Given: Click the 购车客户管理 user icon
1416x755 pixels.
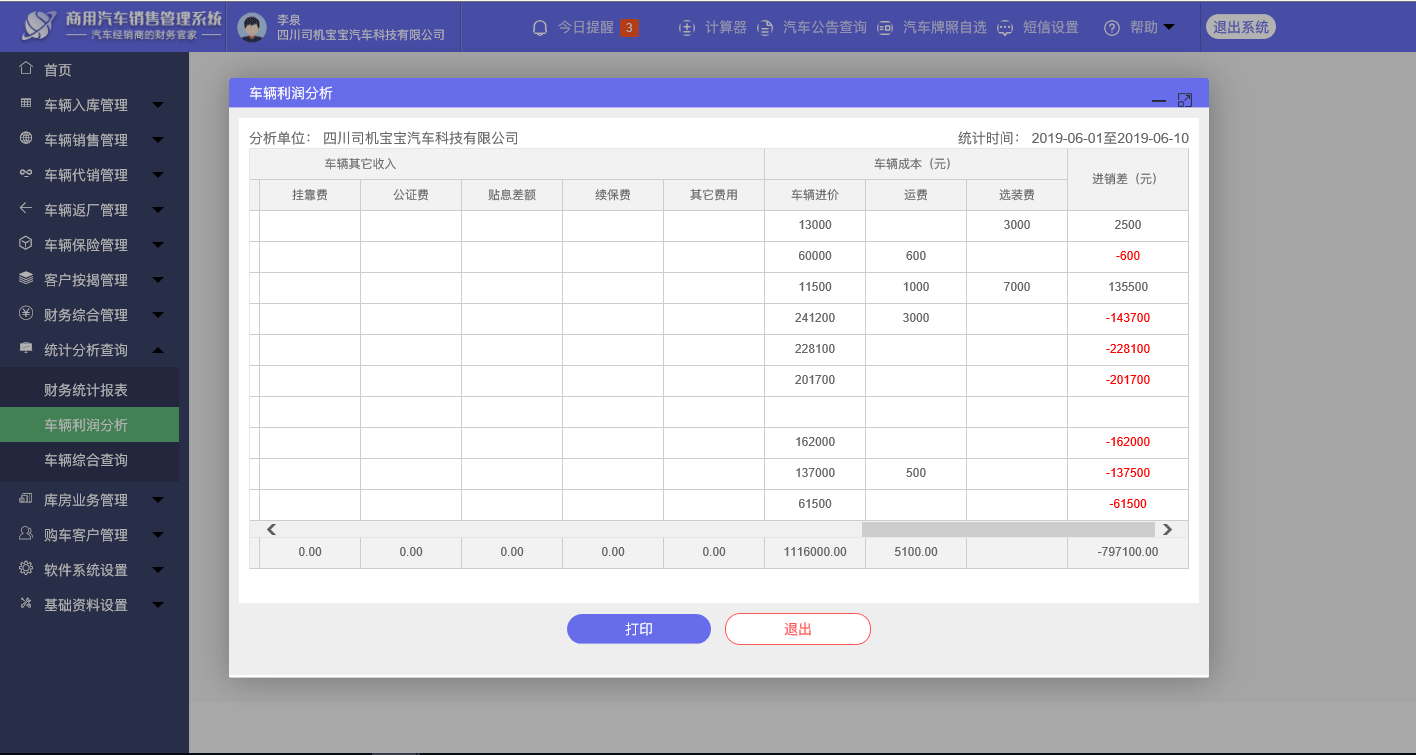Looking at the screenshot, I should tap(27, 534).
